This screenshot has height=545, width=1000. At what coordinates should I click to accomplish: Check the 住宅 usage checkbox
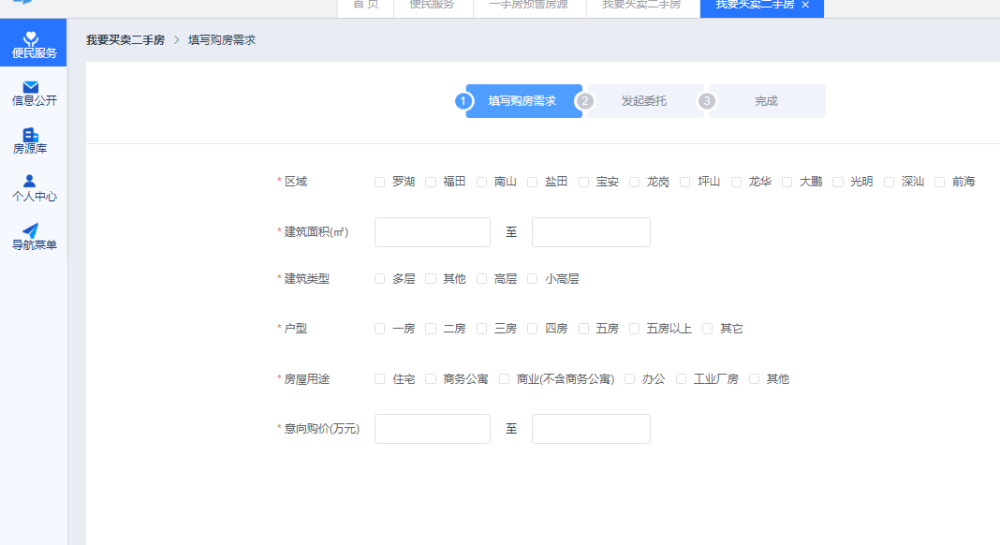click(379, 379)
